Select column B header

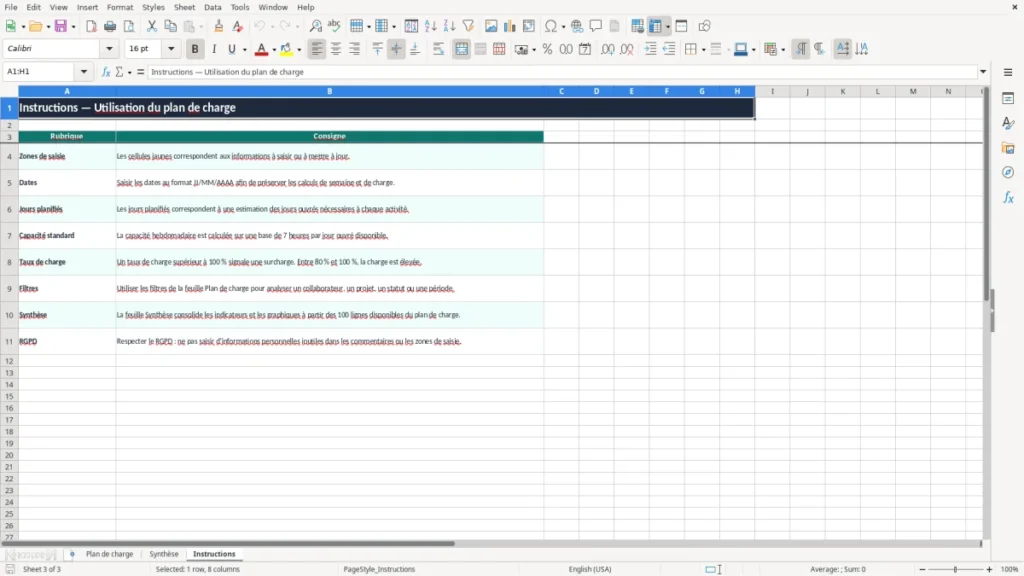click(329, 91)
